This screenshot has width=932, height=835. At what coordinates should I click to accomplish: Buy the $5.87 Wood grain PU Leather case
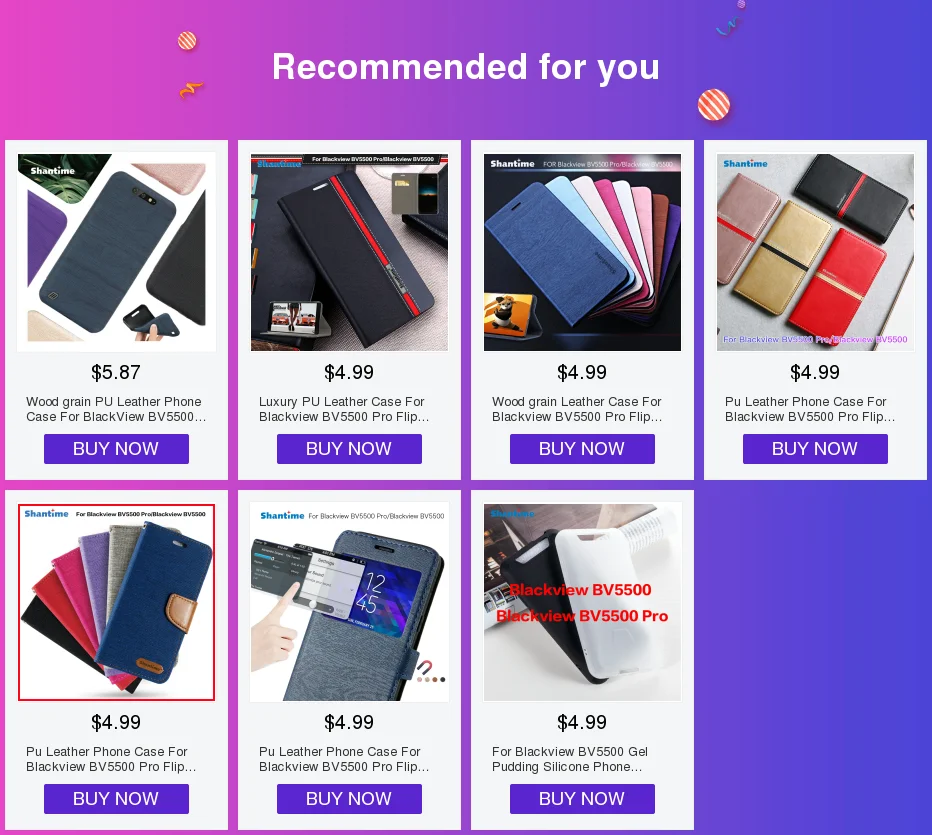pos(116,449)
